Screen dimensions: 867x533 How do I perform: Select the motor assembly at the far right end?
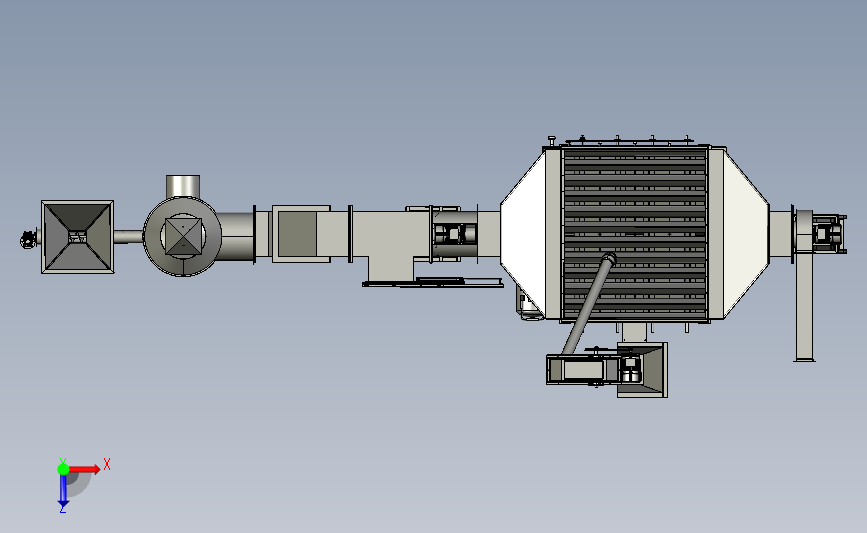(x=828, y=234)
